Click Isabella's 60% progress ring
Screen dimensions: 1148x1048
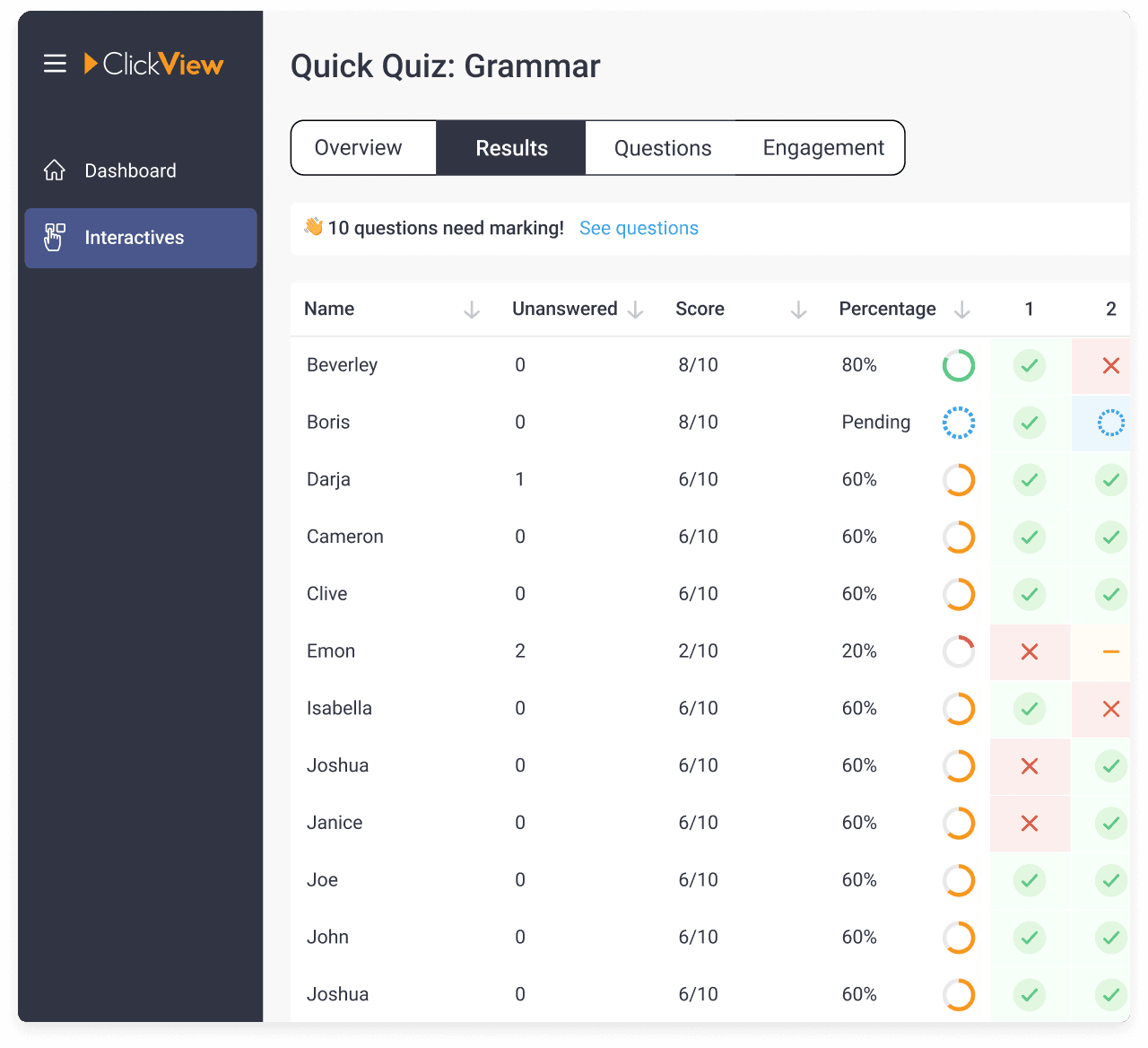pos(959,709)
